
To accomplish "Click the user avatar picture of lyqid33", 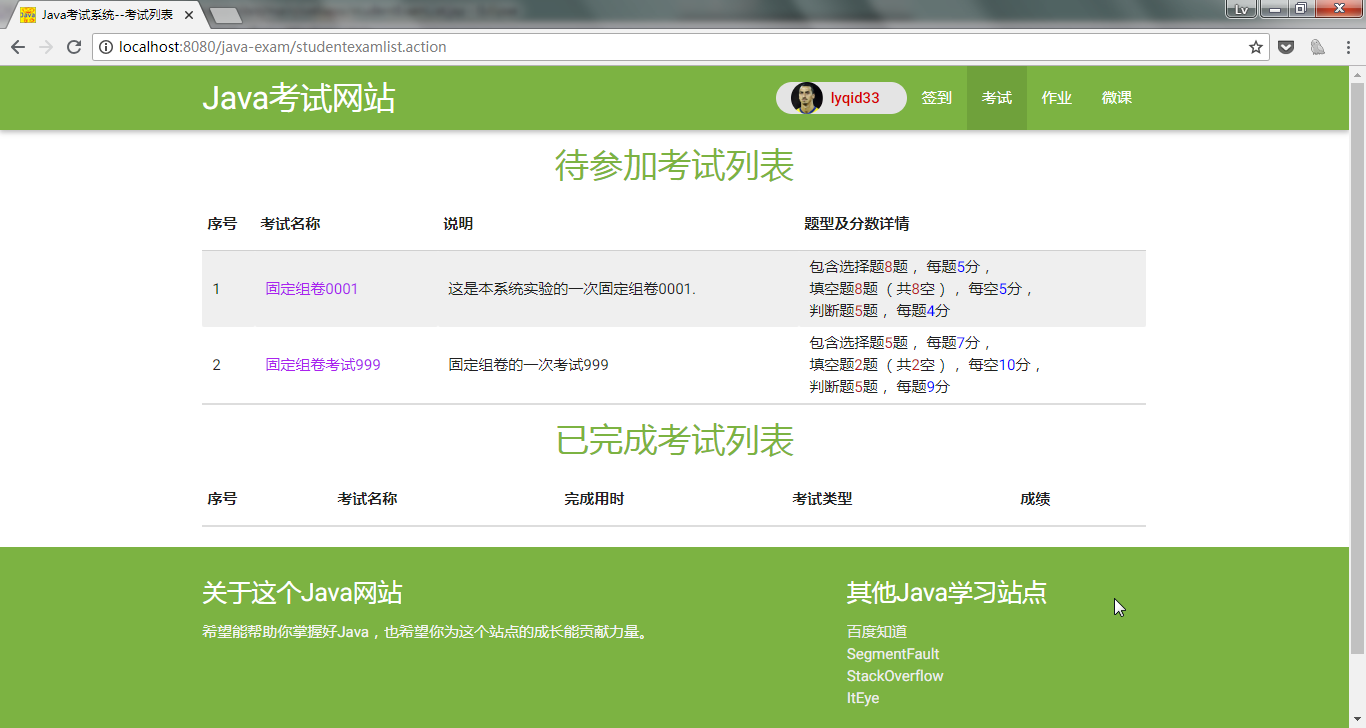I will [806, 98].
